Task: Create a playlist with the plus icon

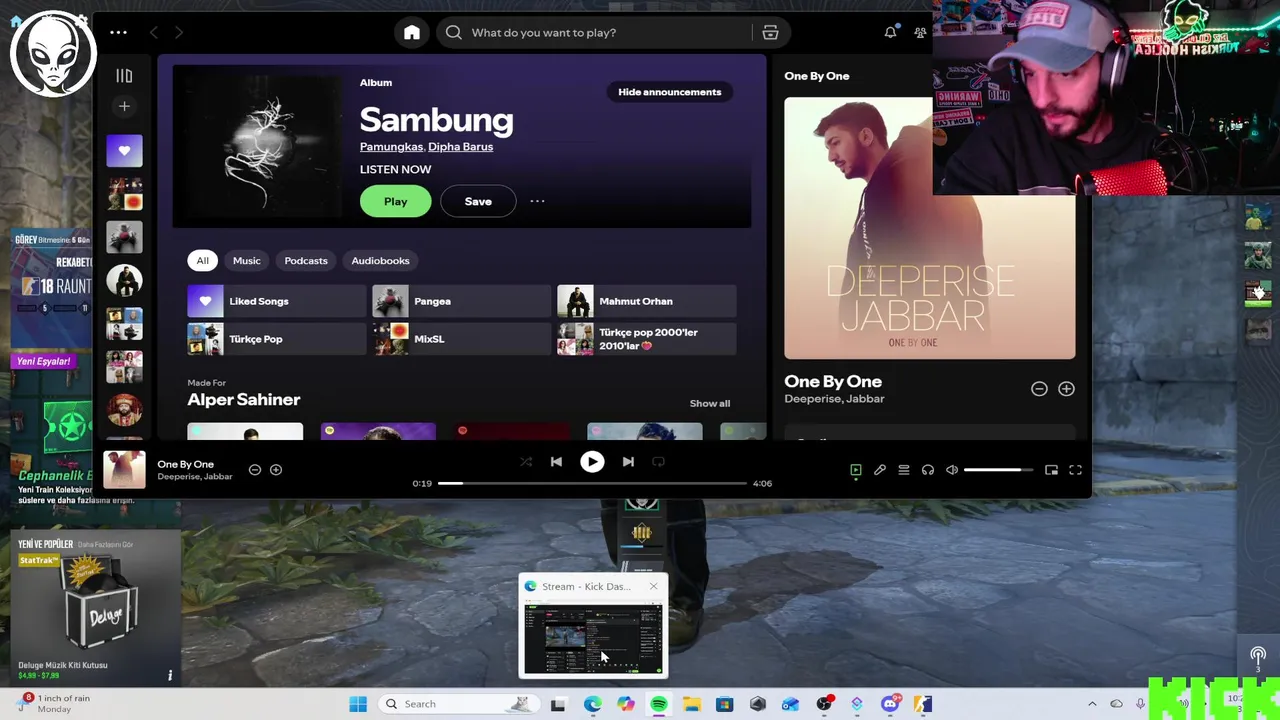Action: tap(124, 106)
